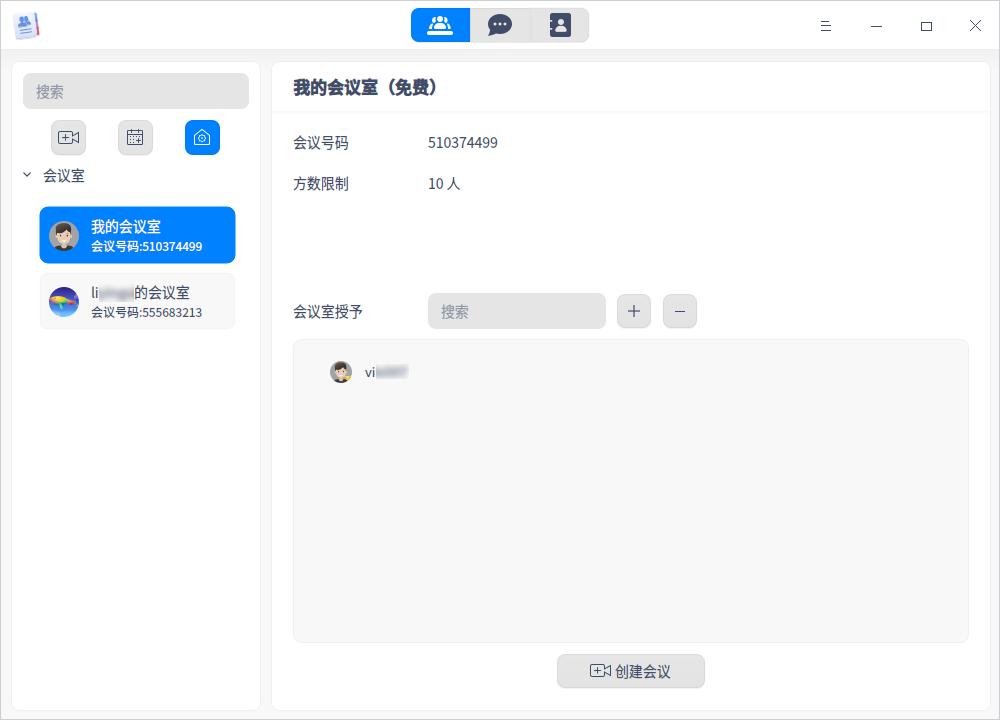
Task: Select the meeting room with number 555683213
Action: tap(137, 302)
